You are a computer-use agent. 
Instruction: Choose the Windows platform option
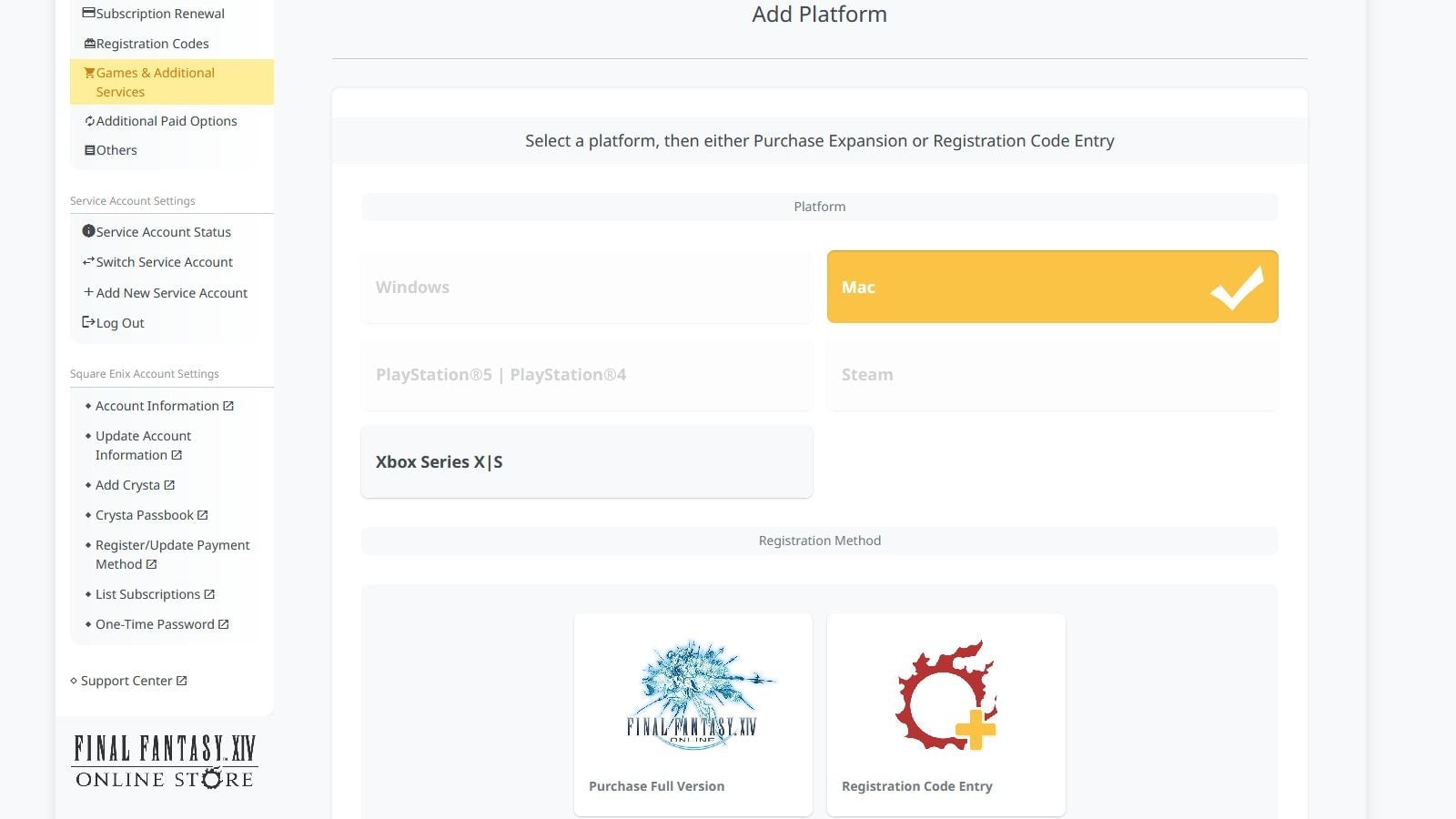(586, 287)
